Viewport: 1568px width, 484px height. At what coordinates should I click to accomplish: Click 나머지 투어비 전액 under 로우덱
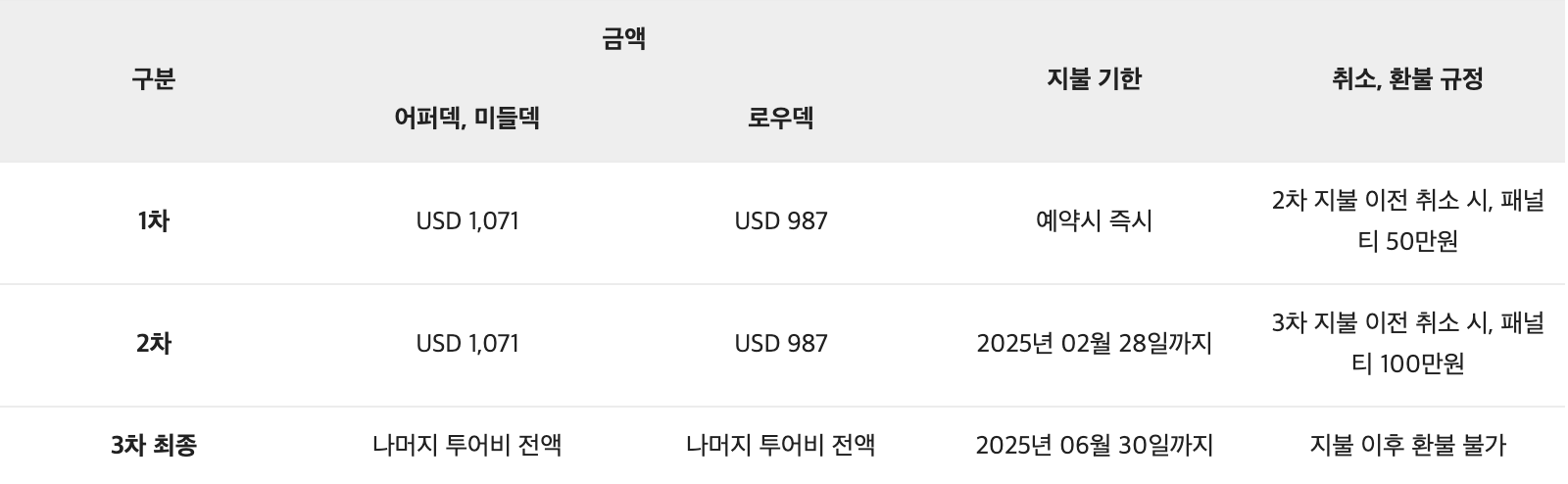click(781, 446)
